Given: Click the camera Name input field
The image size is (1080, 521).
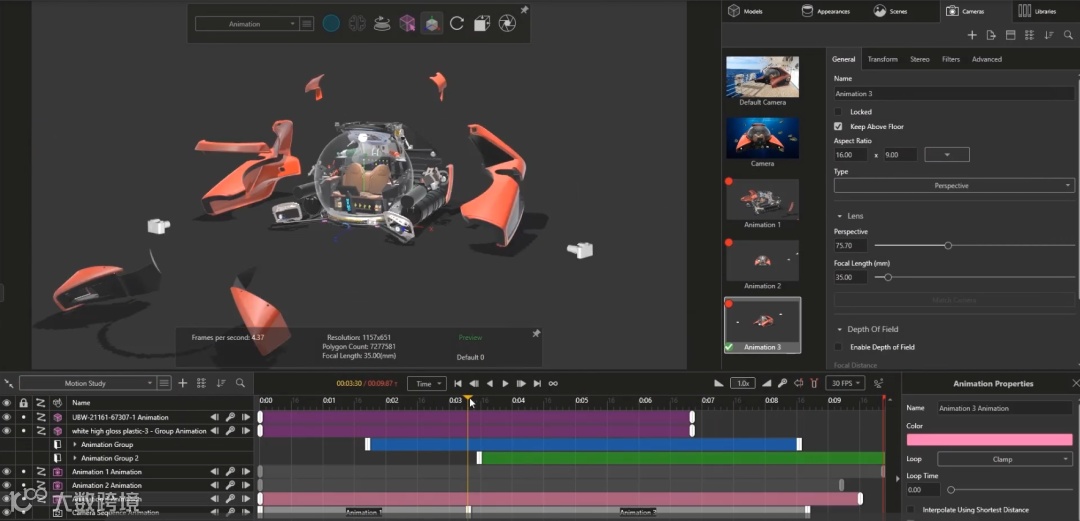Looking at the screenshot, I should (954, 94).
